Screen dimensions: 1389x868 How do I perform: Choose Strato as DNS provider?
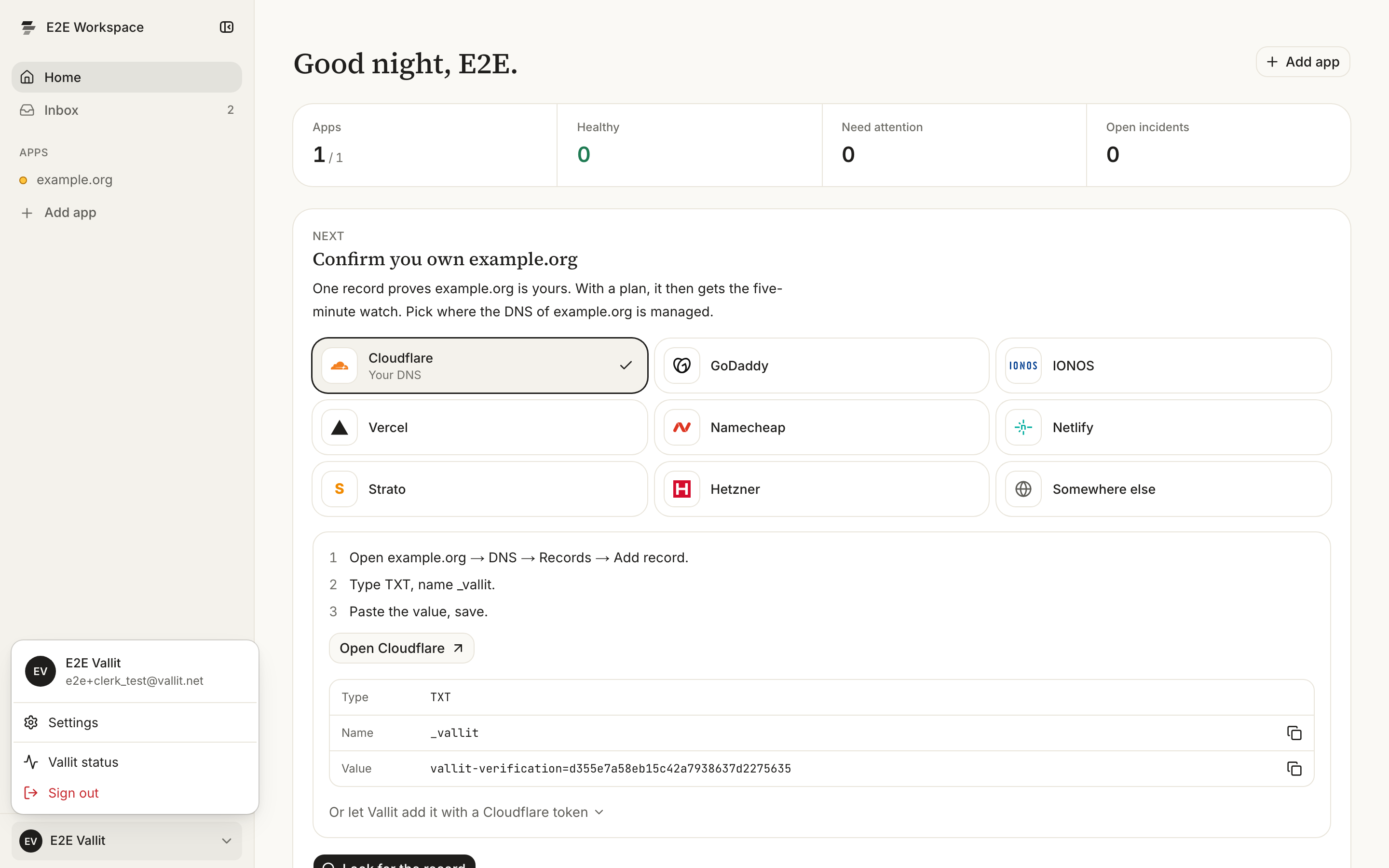(480, 489)
